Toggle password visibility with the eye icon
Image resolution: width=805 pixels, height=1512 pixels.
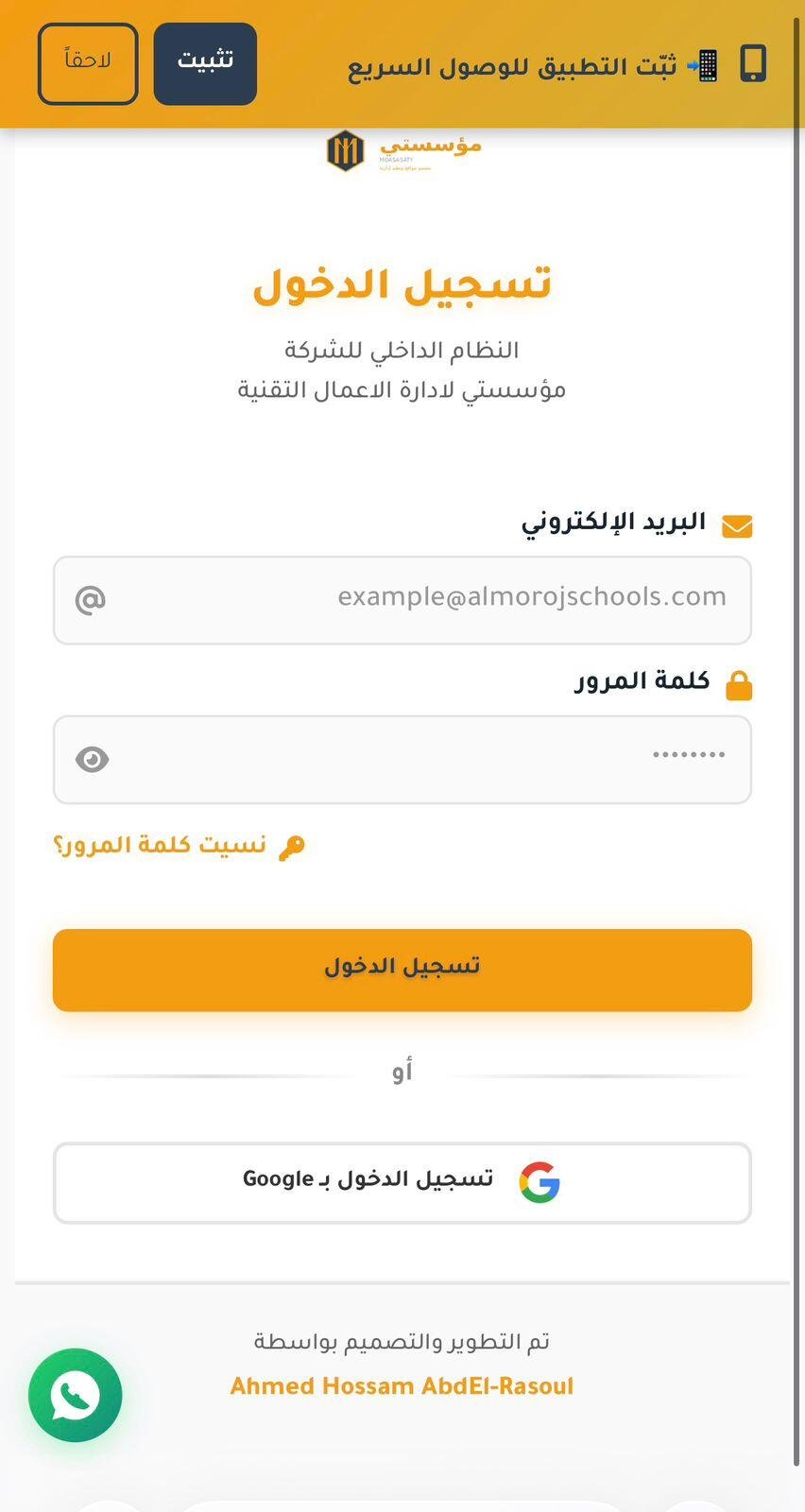point(94,759)
